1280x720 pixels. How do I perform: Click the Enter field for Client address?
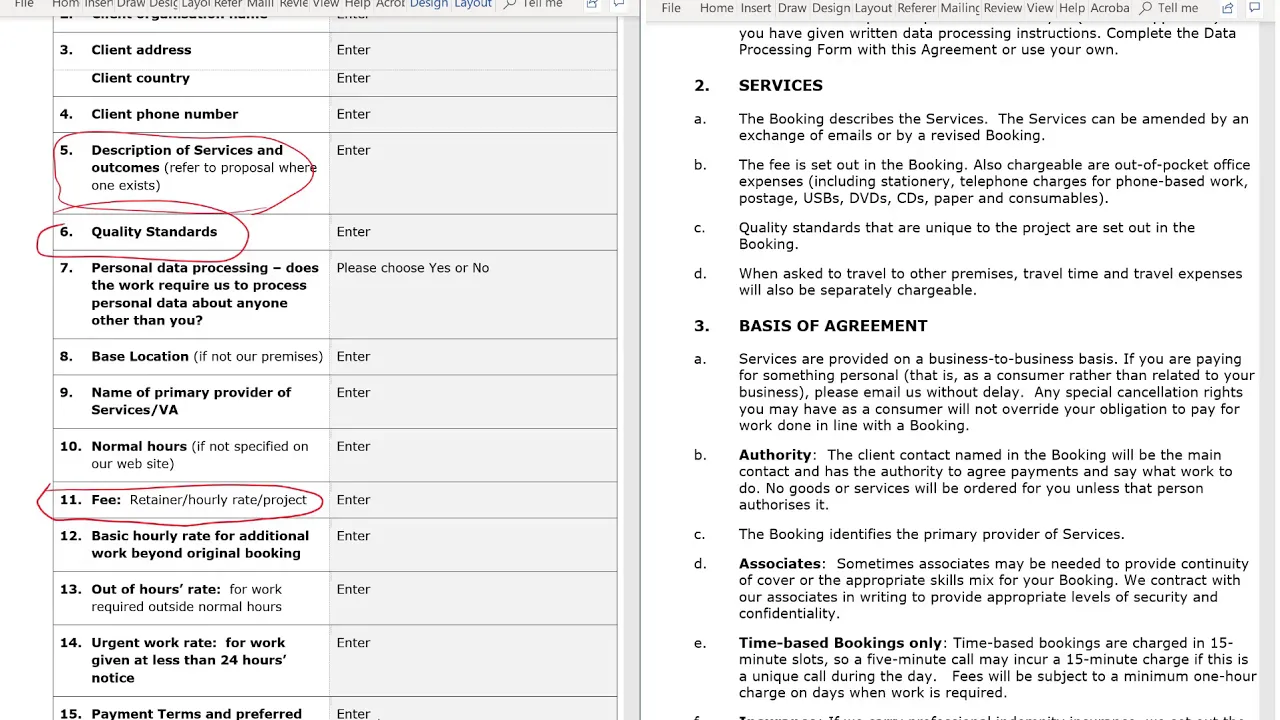(x=473, y=50)
